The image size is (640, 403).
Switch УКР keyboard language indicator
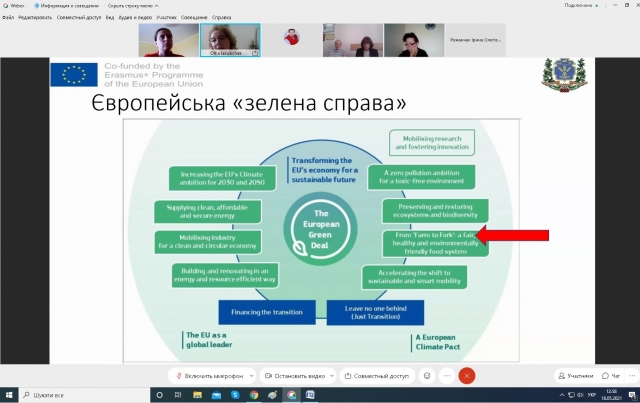(591, 395)
